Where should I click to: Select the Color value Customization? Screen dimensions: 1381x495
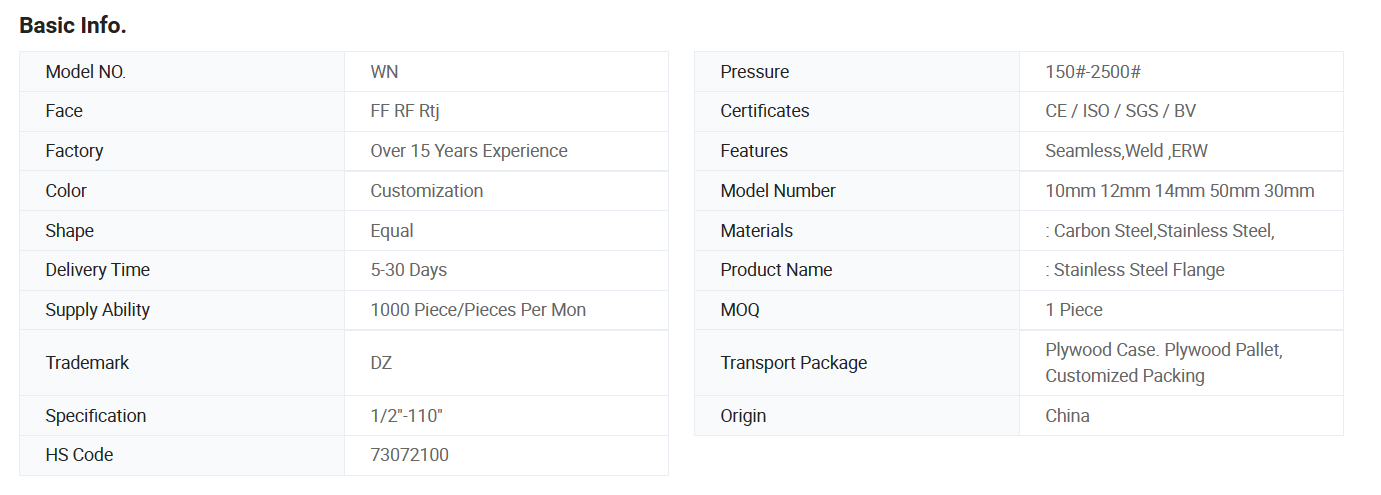(427, 191)
